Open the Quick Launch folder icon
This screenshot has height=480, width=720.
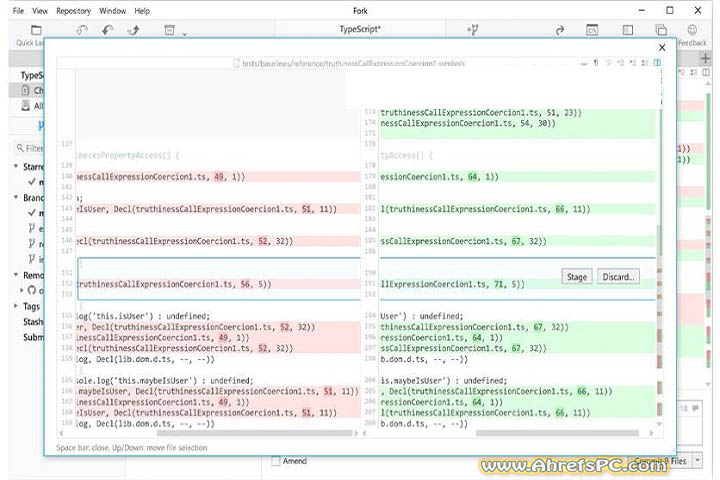pyautogui.click(x=36, y=30)
